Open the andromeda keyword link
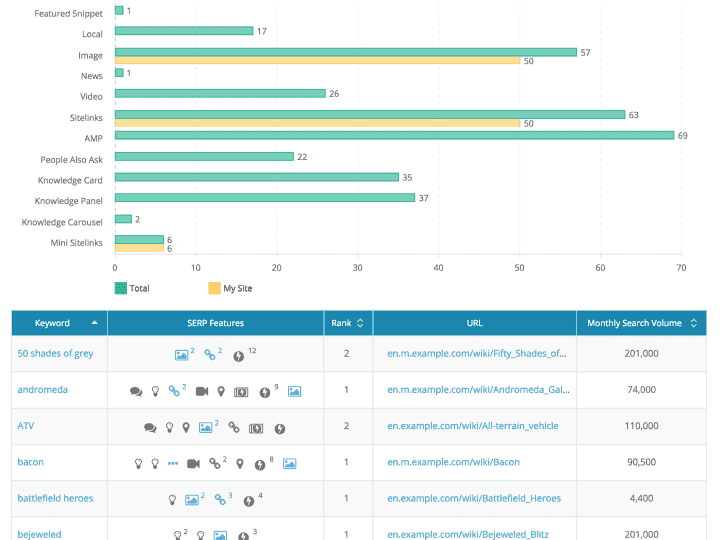720x540 pixels. (43, 390)
